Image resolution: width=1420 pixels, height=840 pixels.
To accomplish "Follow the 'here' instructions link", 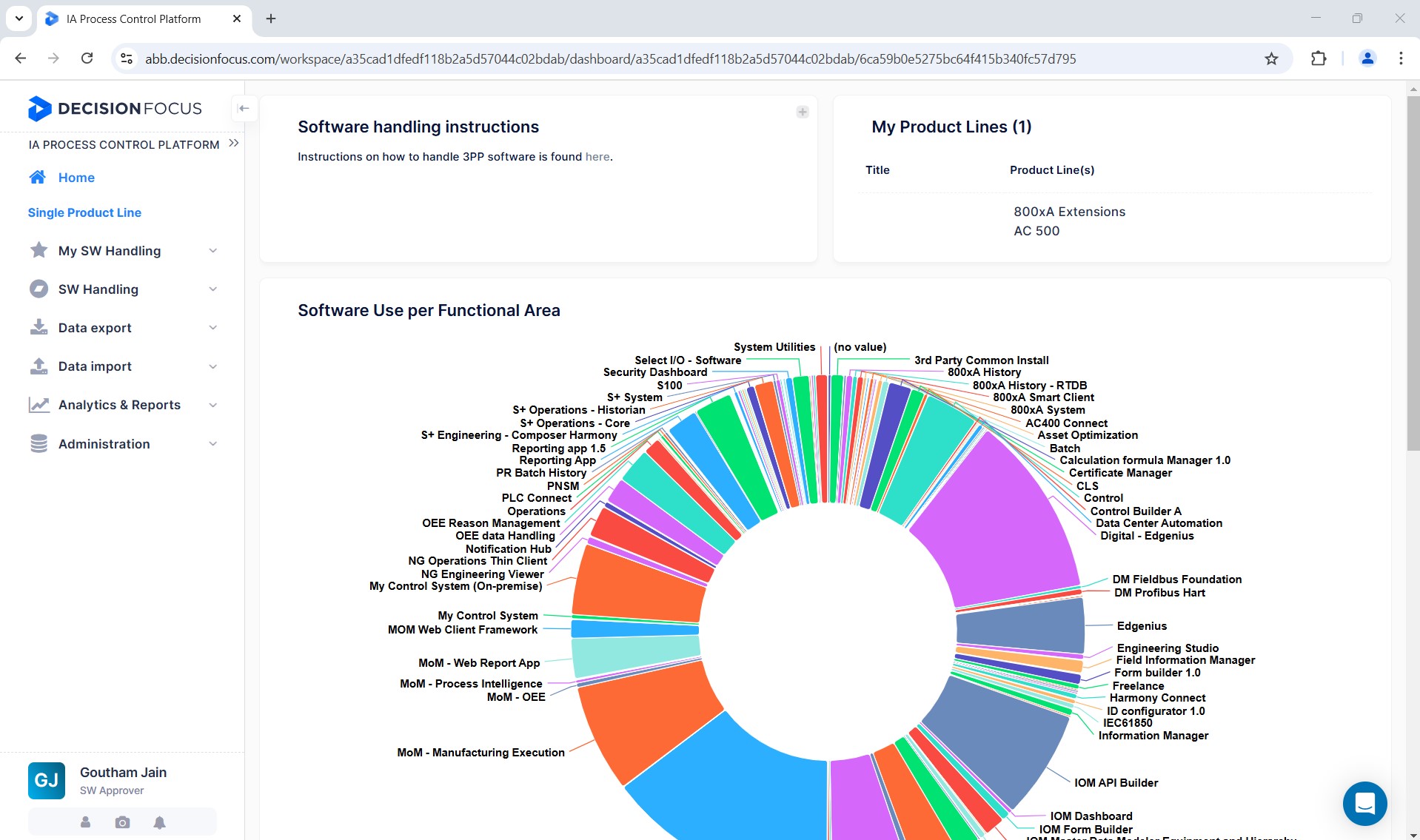I will pyautogui.click(x=597, y=157).
